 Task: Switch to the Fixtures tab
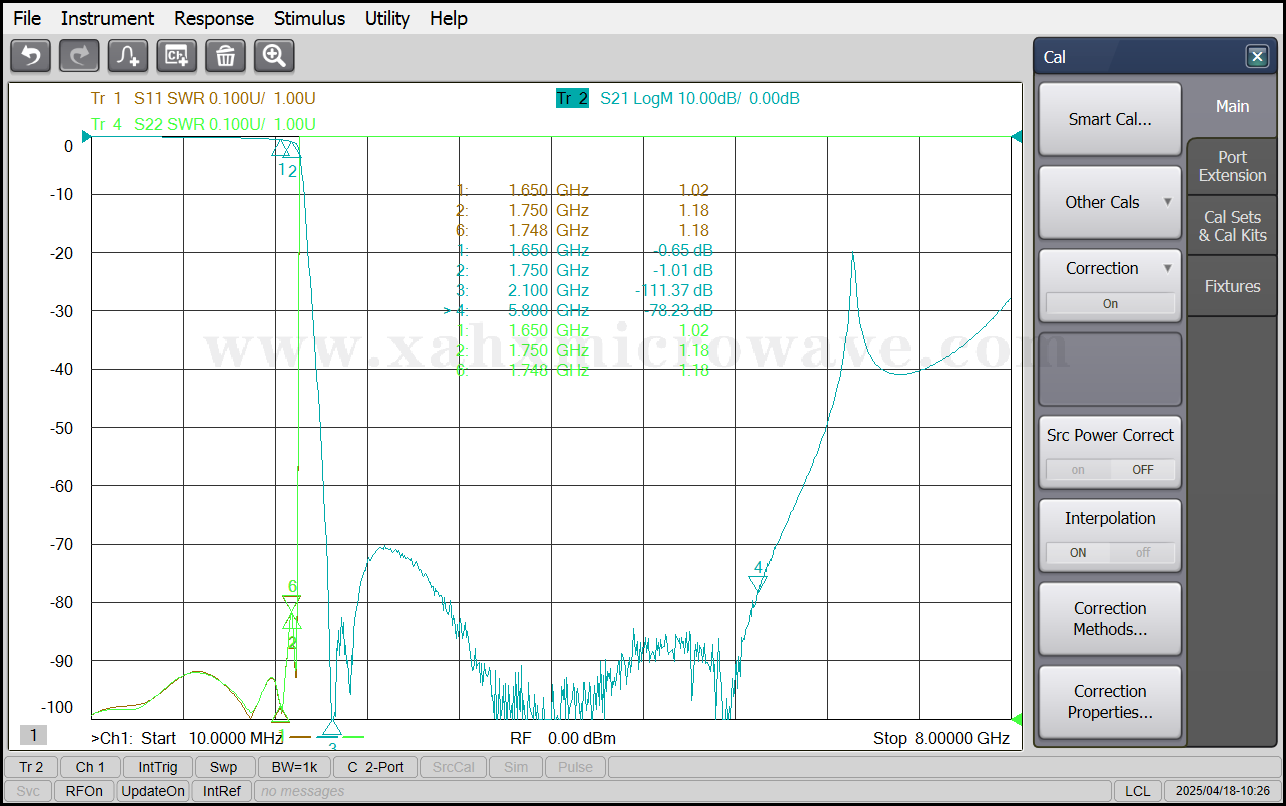1232,286
